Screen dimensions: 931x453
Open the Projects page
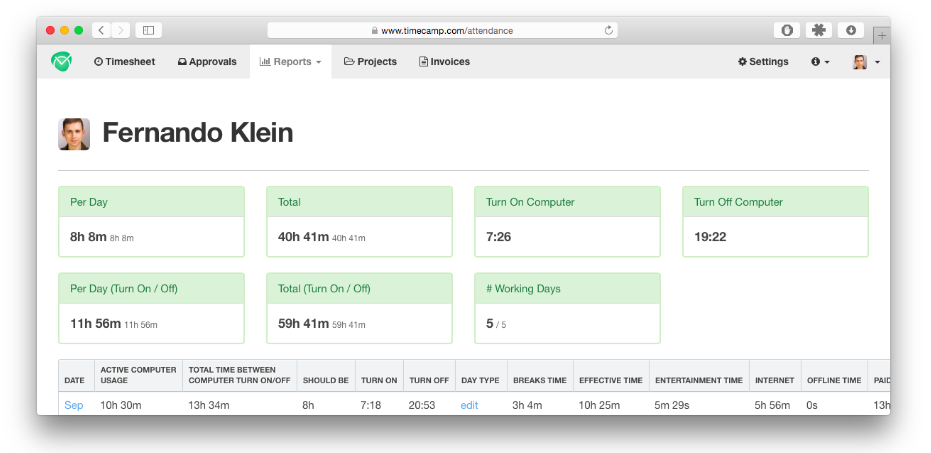[370, 62]
